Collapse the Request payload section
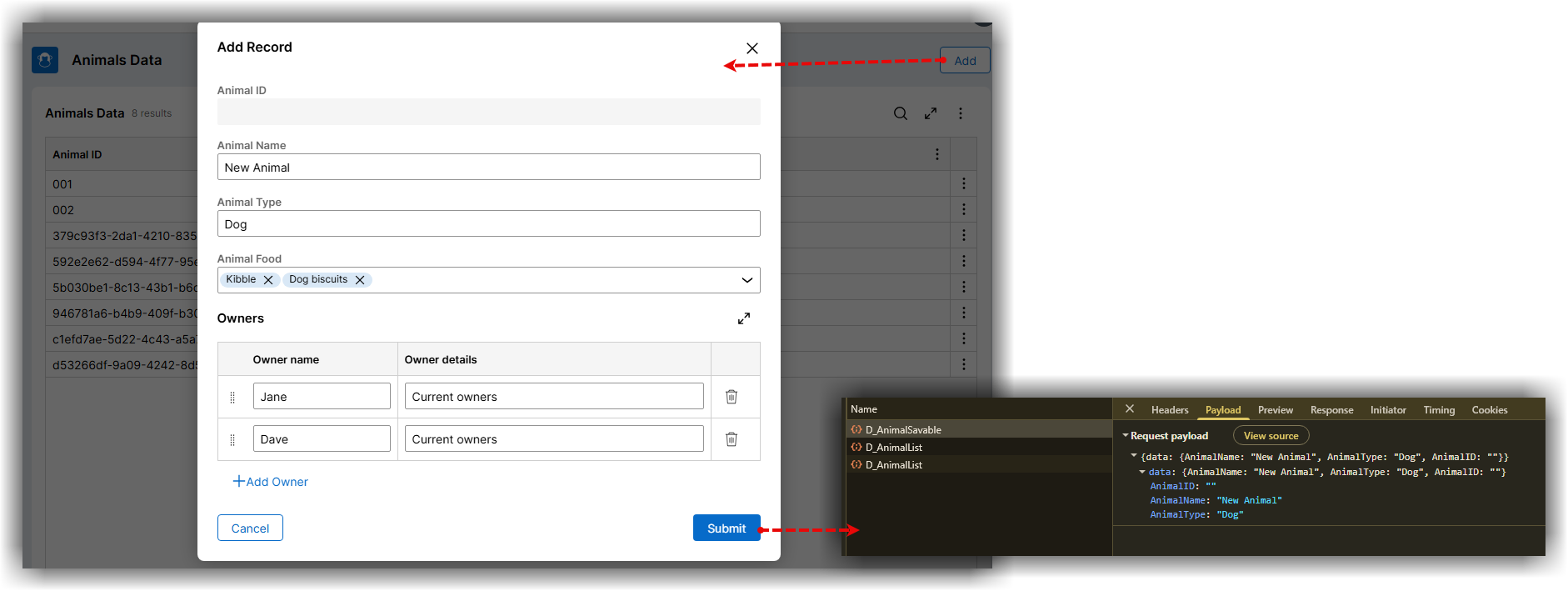 tap(1126, 436)
